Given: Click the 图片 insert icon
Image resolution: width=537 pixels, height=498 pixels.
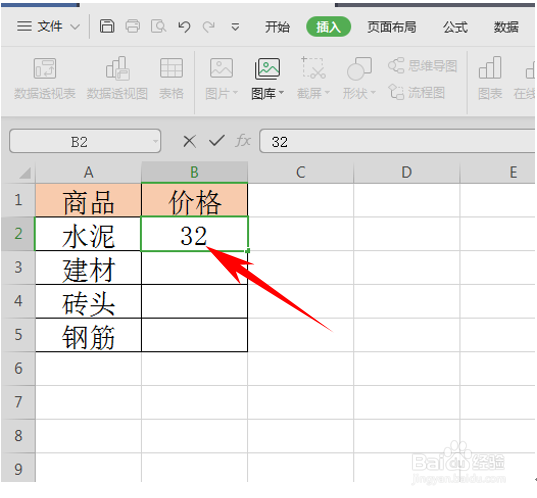Looking at the screenshot, I should (221, 68).
